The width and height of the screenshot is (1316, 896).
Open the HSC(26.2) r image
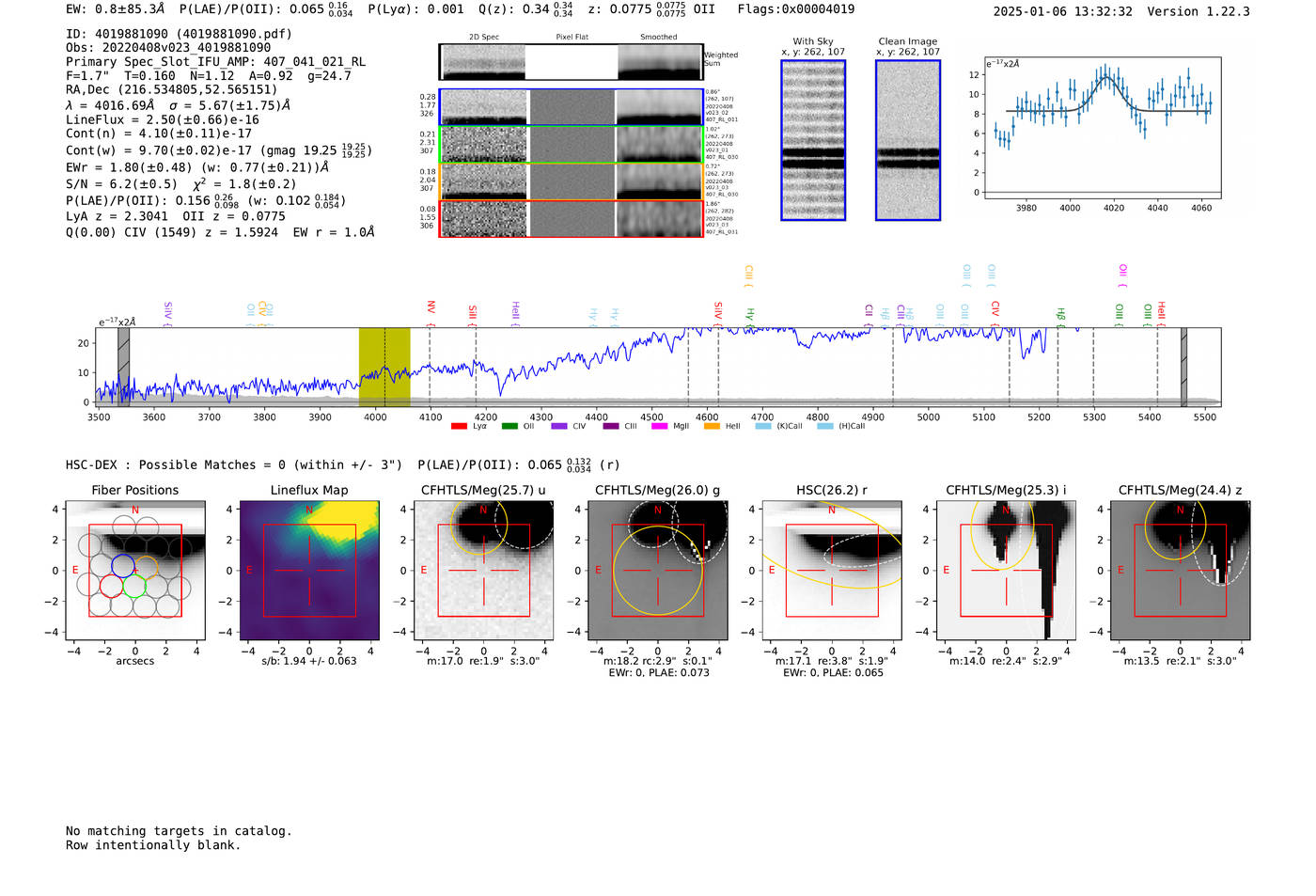[x=832, y=571]
